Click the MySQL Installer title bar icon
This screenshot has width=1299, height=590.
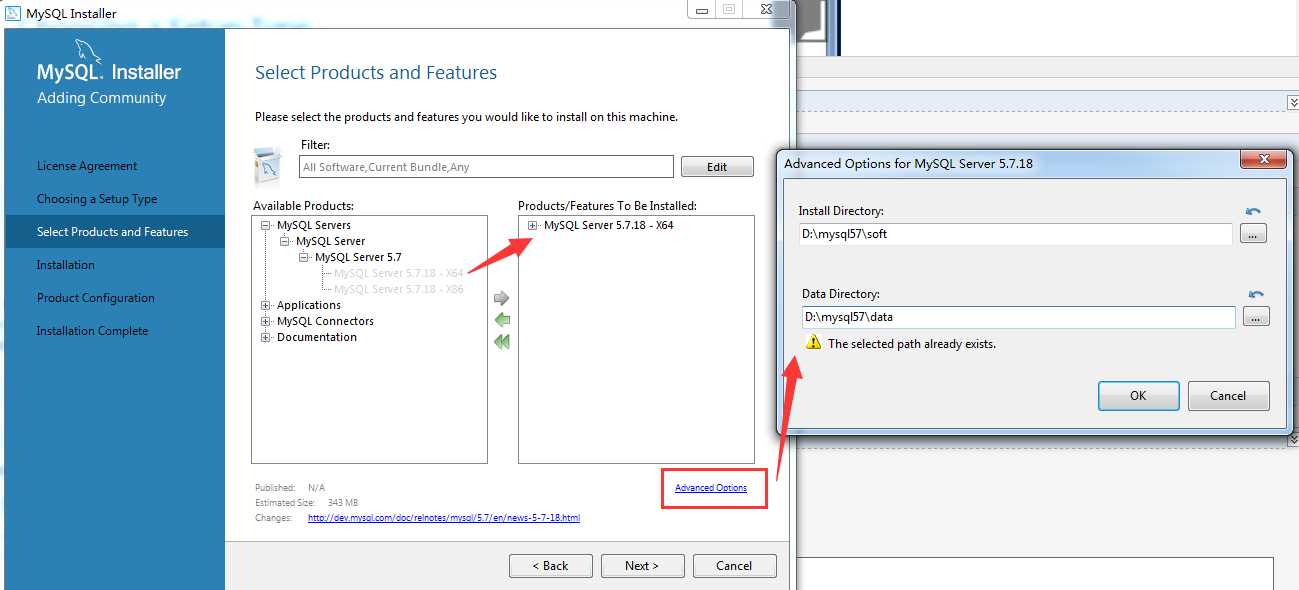[x=13, y=13]
